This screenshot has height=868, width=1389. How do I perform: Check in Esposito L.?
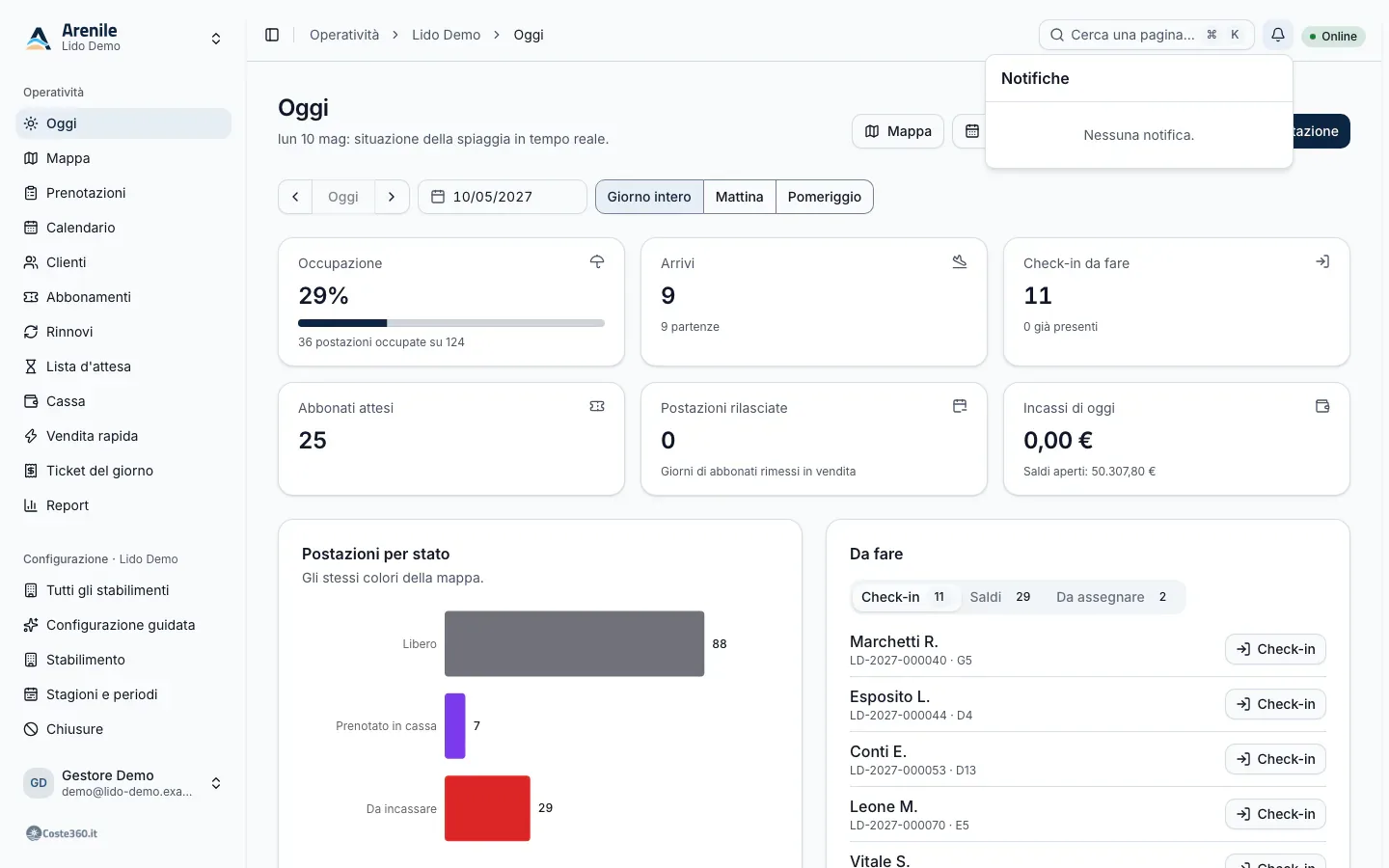click(1275, 704)
